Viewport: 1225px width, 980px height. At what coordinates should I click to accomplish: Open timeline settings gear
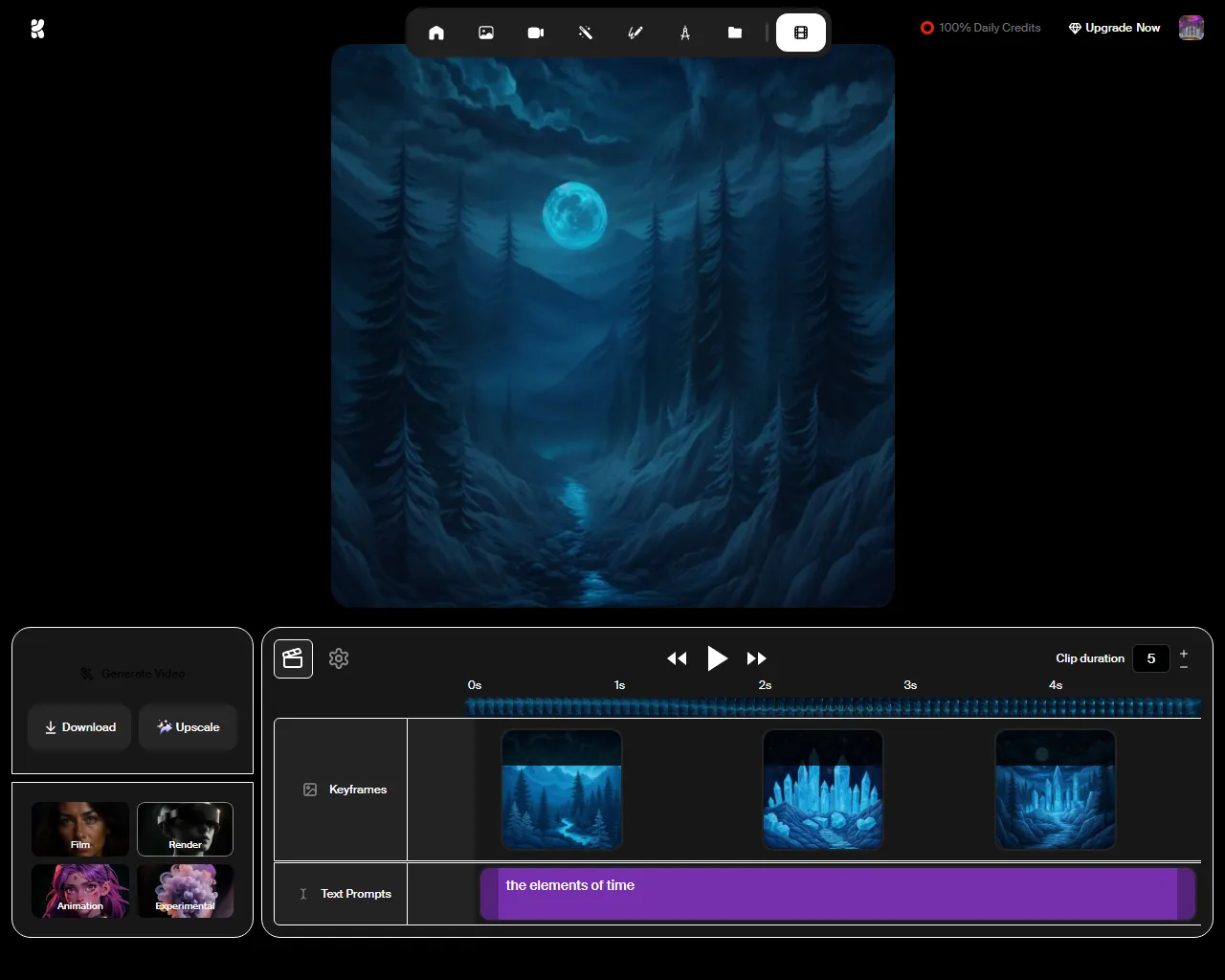(x=339, y=658)
